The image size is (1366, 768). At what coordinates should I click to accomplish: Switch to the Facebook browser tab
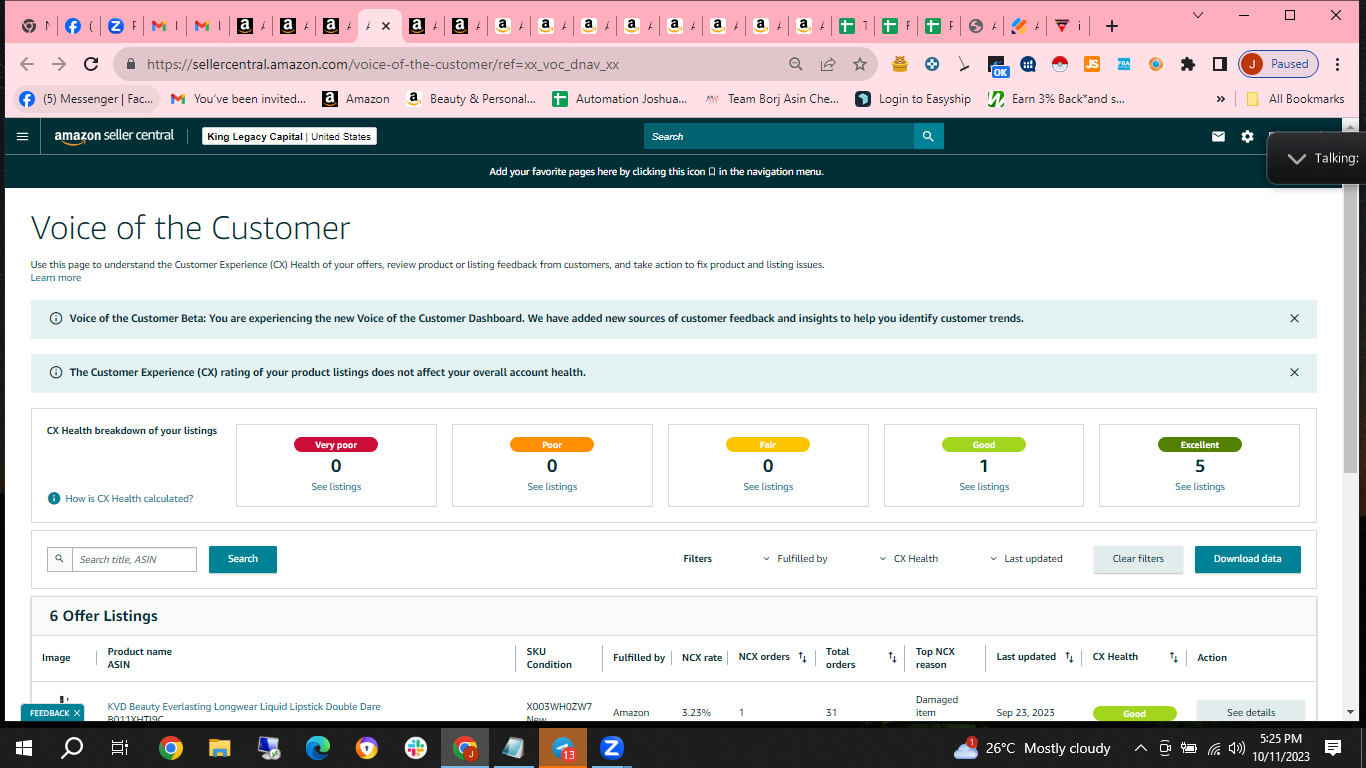pyautogui.click(x=78, y=26)
